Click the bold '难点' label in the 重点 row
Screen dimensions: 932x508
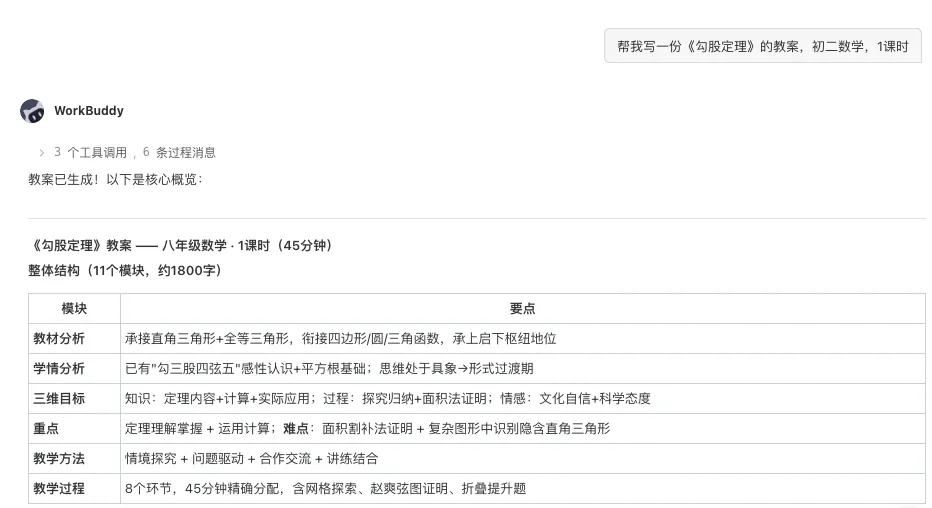click(296, 428)
